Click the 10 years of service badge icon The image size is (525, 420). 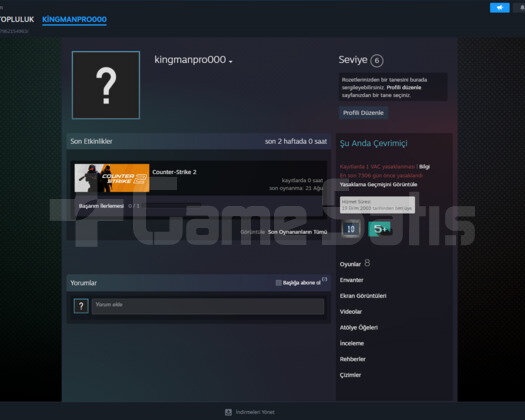pyautogui.click(x=351, y=229)
